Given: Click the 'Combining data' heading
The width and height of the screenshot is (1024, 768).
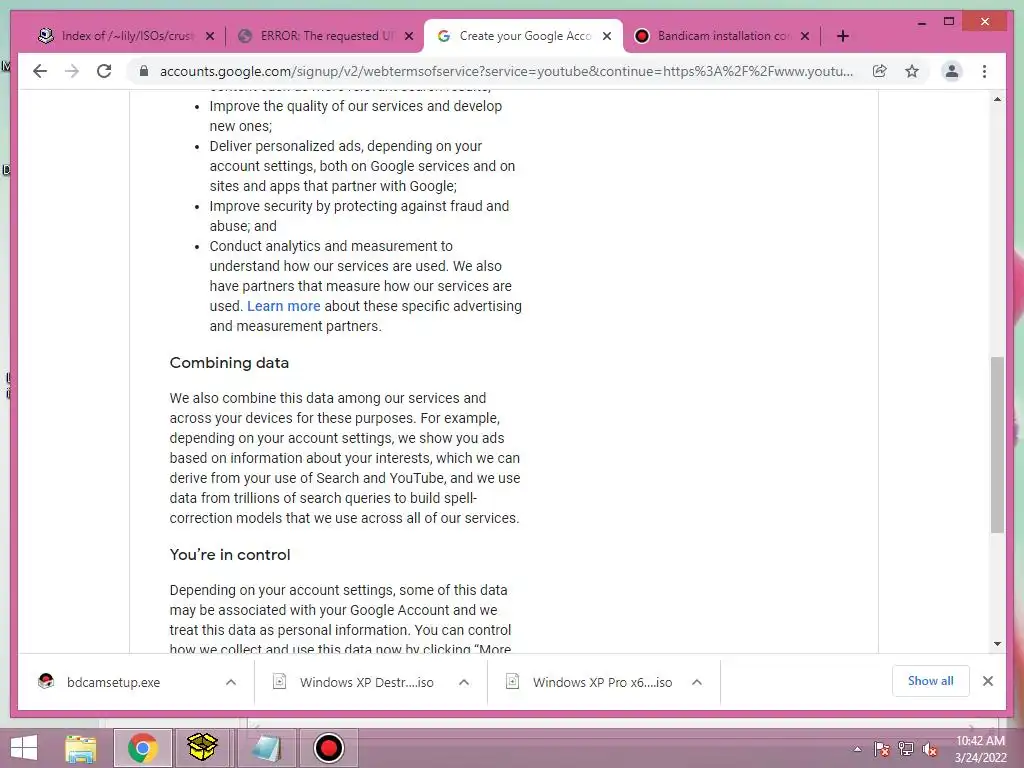Looking at the screenshot, I should [229, 362].
